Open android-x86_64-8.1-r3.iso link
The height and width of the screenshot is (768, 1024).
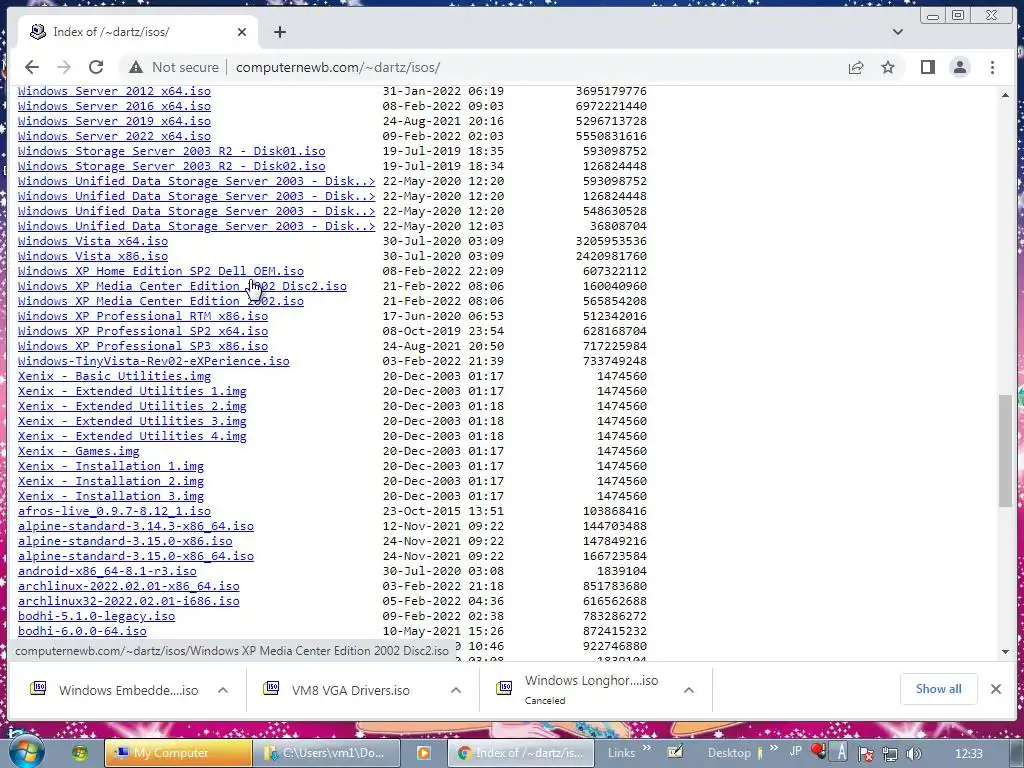click(107, 571)
